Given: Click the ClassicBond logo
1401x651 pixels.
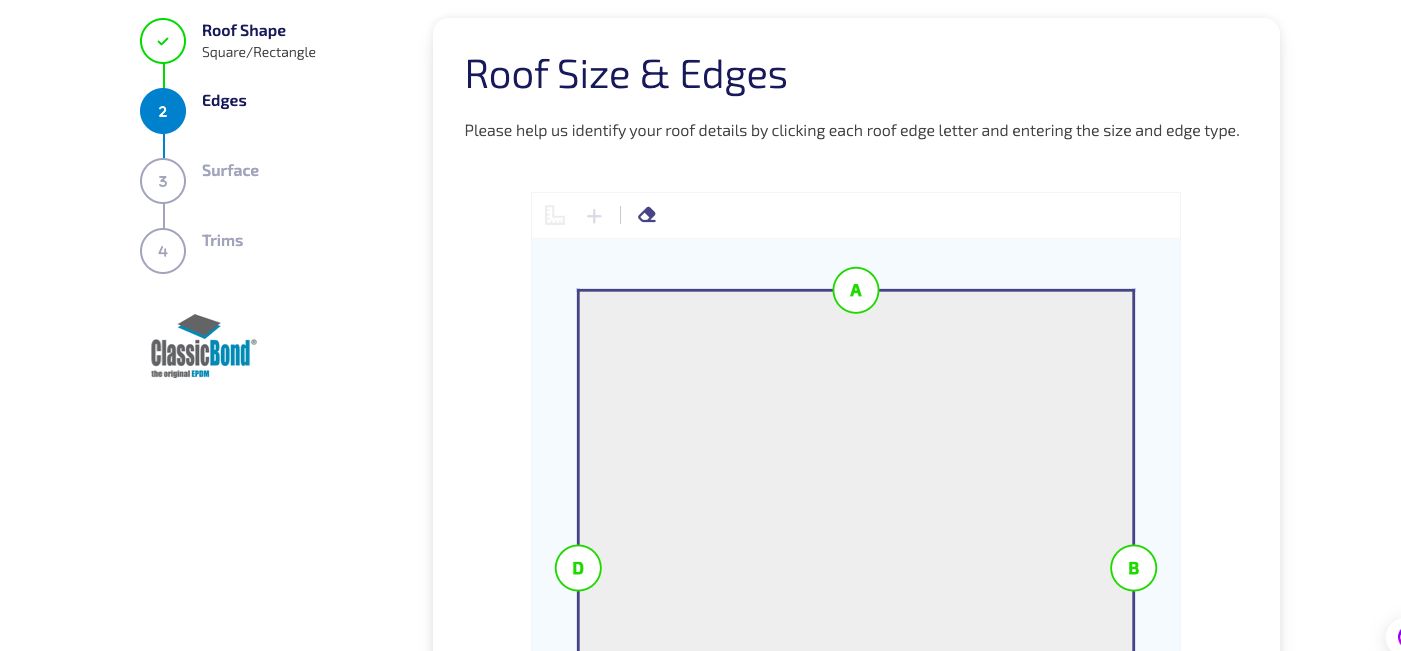Looking at the screenshot, I should [x=203, y=346].
